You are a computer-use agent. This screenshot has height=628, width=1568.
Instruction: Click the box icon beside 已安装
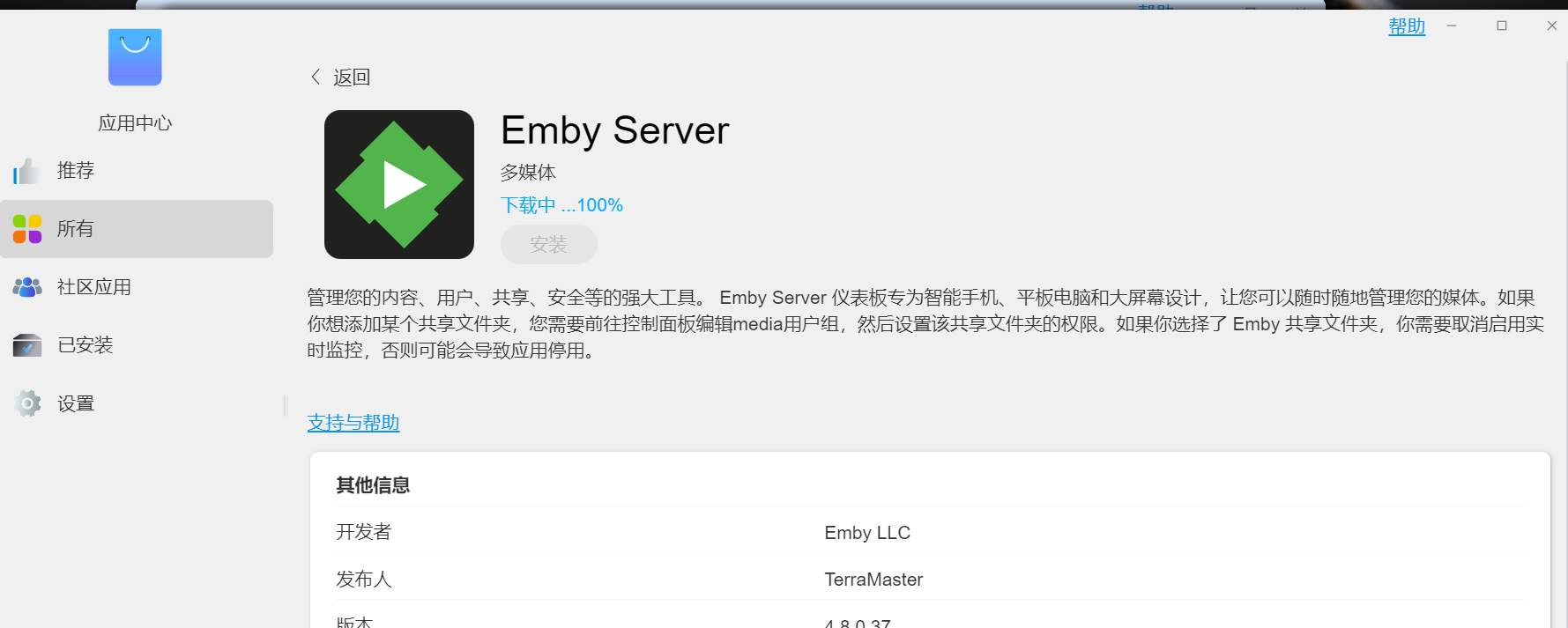tap(27, 345)
